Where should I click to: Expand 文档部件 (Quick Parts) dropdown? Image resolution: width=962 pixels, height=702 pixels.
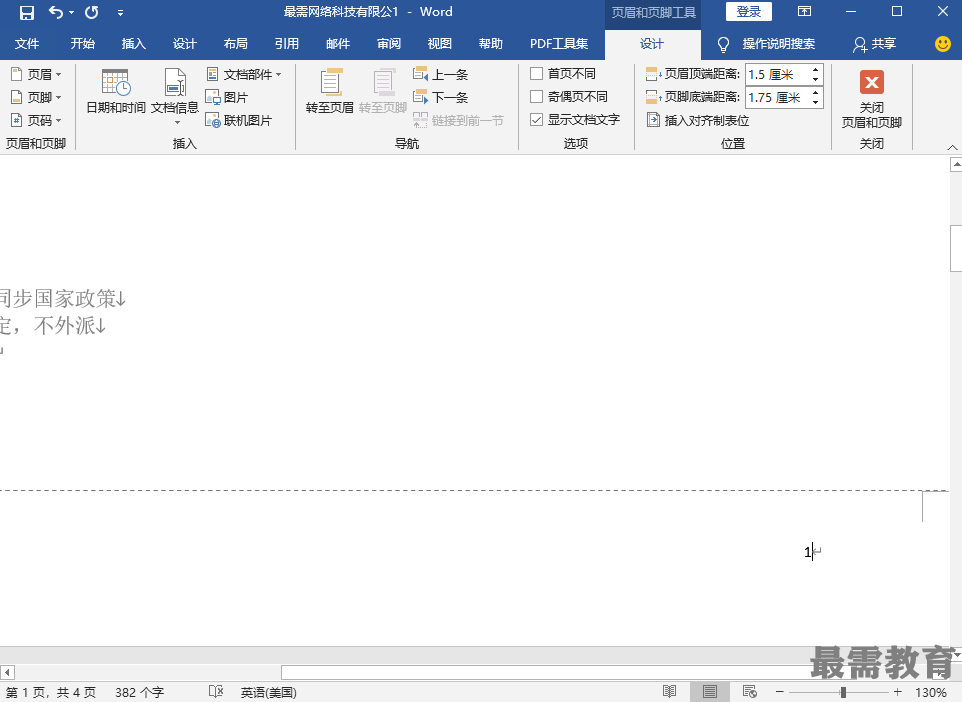pos(244,74)
